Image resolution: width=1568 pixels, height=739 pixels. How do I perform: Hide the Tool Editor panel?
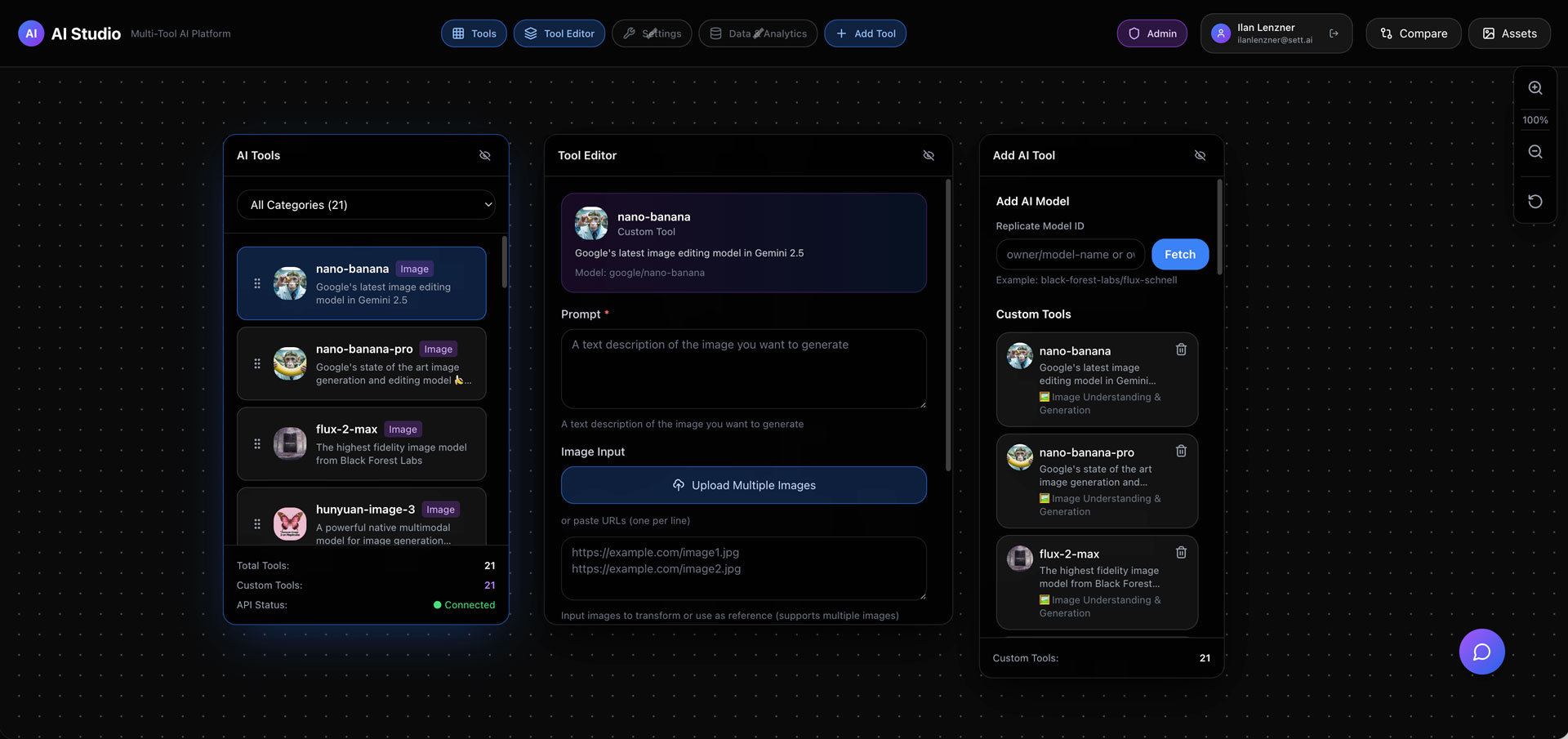pos(928,155)
